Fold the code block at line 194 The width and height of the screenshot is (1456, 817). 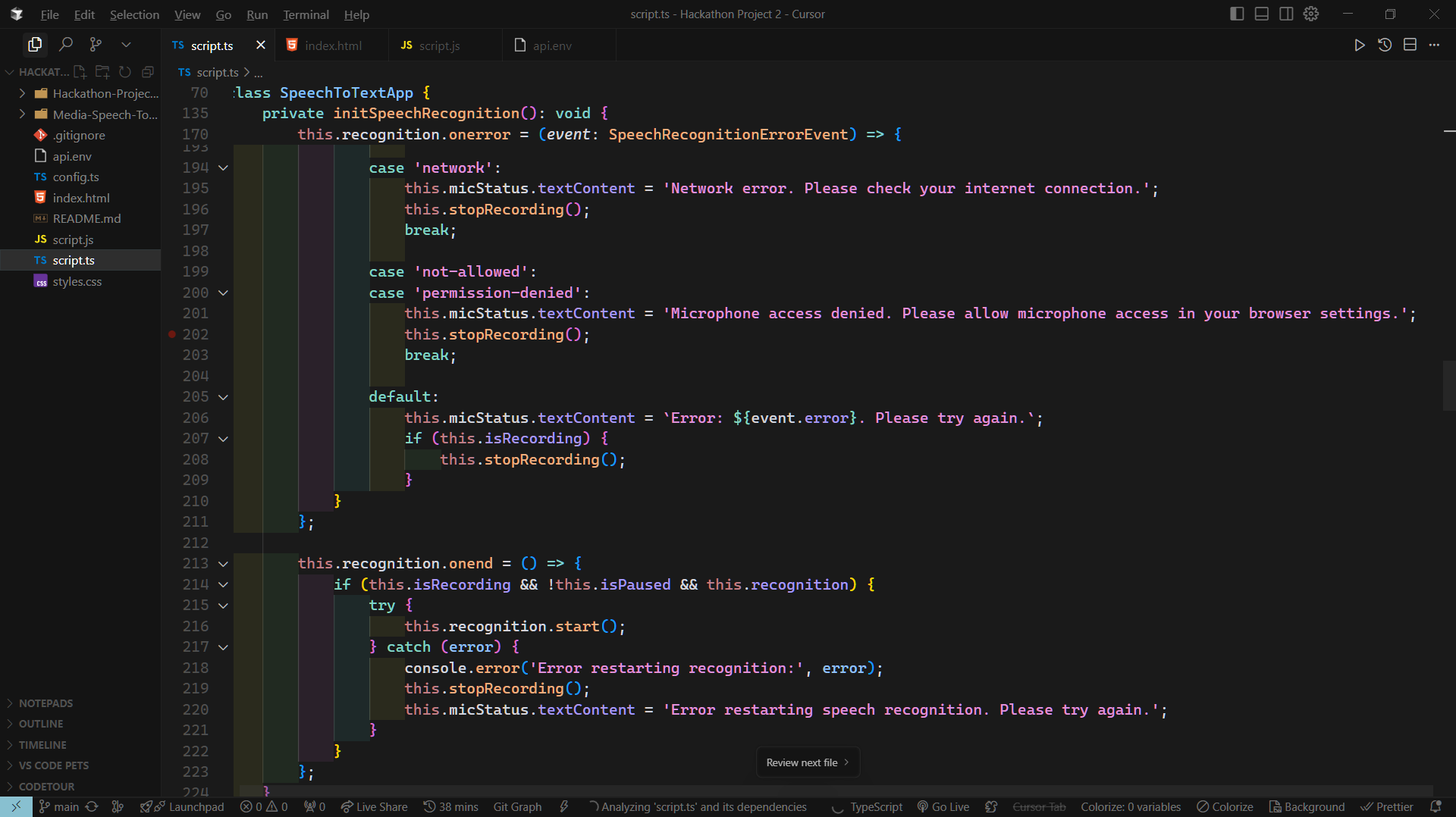tap(223, 167)
